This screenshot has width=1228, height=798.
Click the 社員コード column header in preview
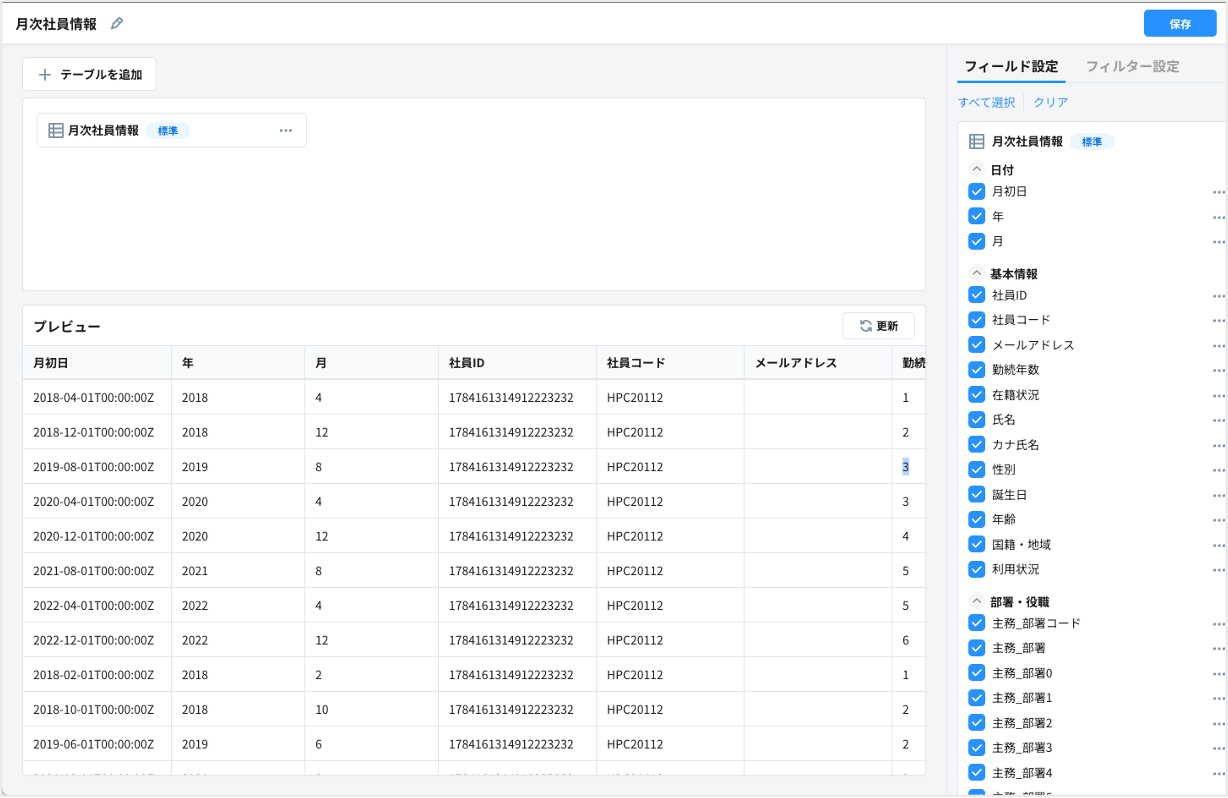[x=636, y=363]
